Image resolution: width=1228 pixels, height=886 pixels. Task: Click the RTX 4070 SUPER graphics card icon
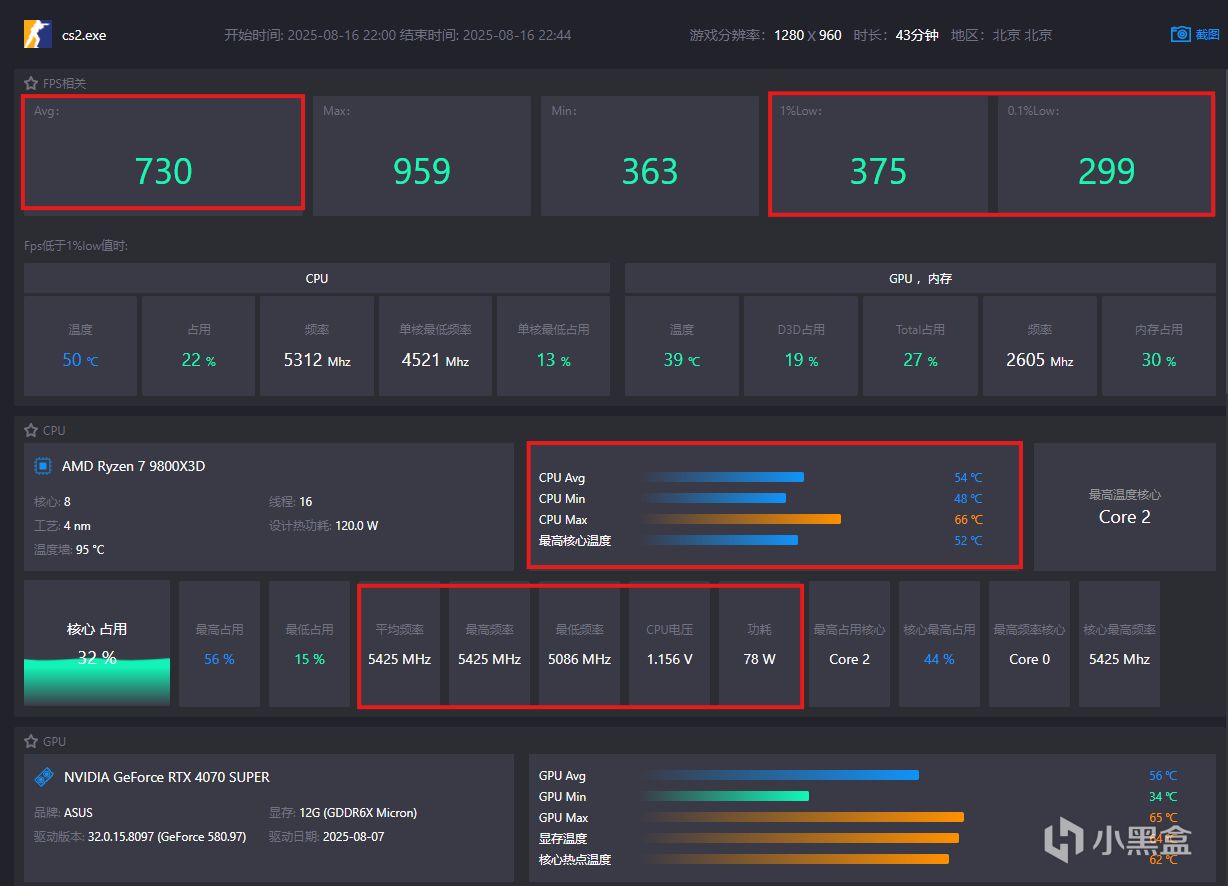[44, 777]
